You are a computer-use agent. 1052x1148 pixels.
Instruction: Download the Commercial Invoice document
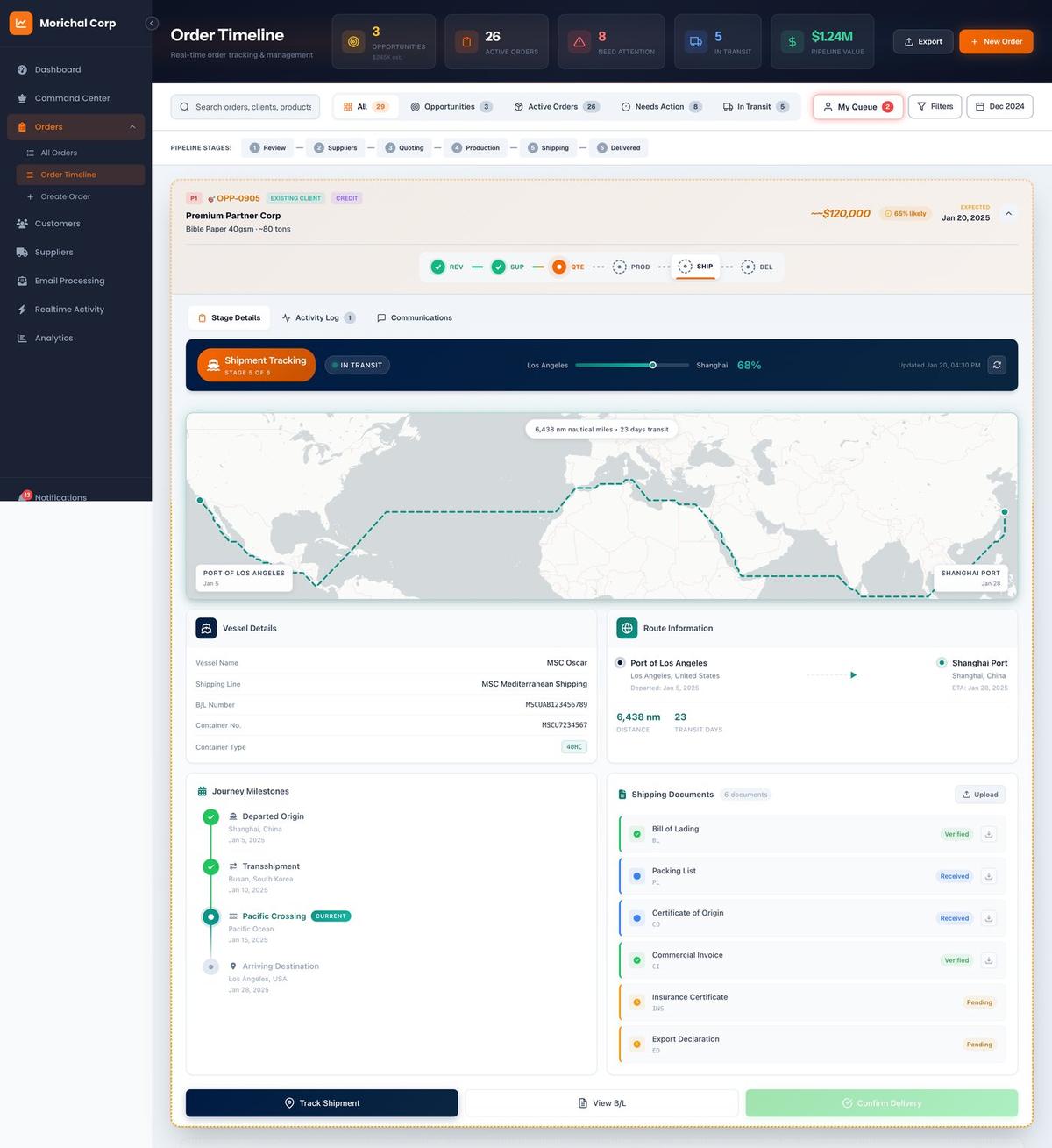point(989,960)
